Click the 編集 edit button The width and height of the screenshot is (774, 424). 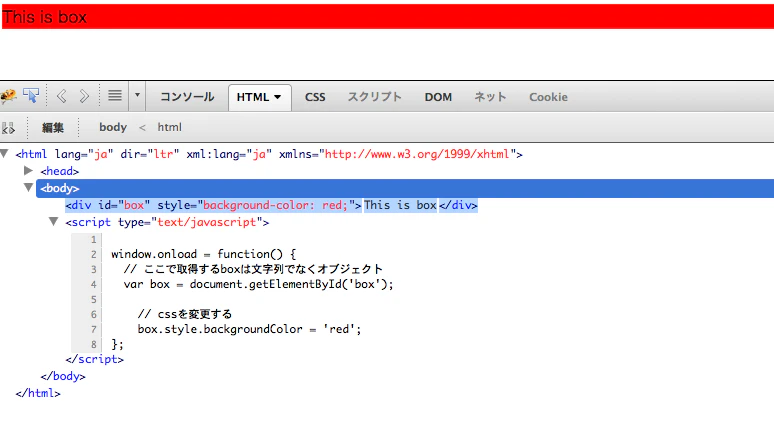pyautogui.click(x=53, y=128)
